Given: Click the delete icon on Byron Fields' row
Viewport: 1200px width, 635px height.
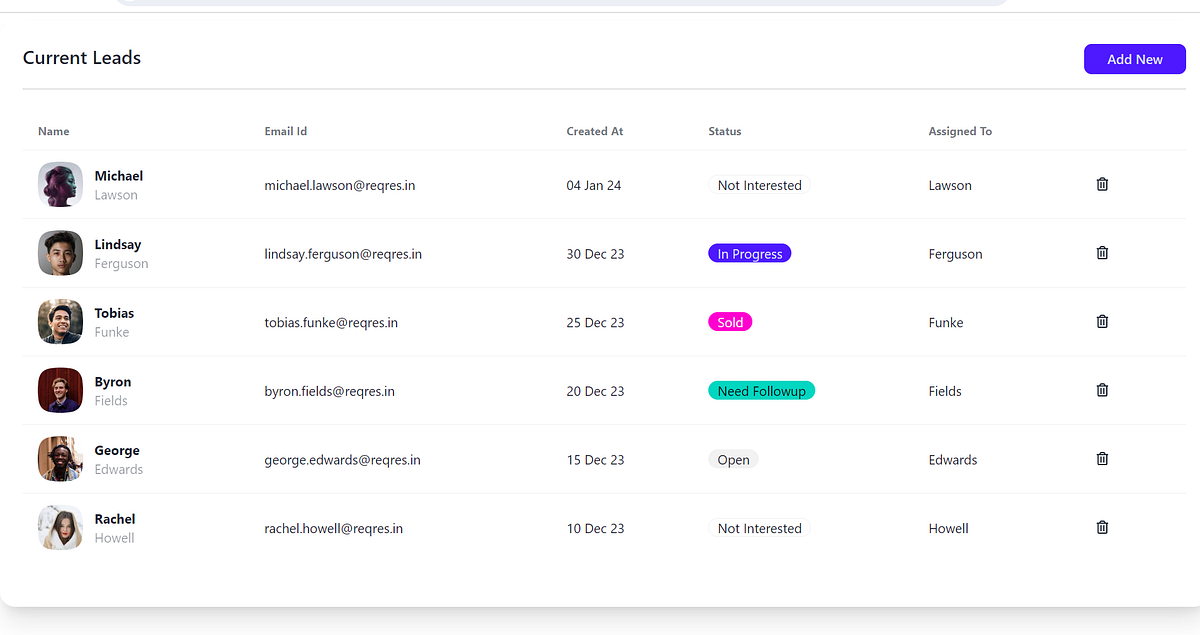Looking at the screenshot, I should pos(1102,390).
